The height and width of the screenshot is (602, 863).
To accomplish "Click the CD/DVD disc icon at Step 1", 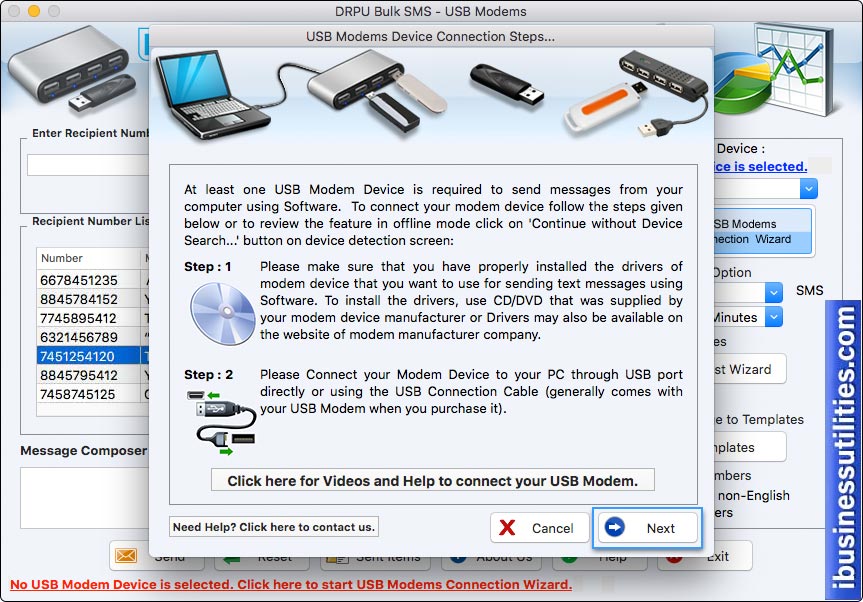I will click(x=222, y=312).
